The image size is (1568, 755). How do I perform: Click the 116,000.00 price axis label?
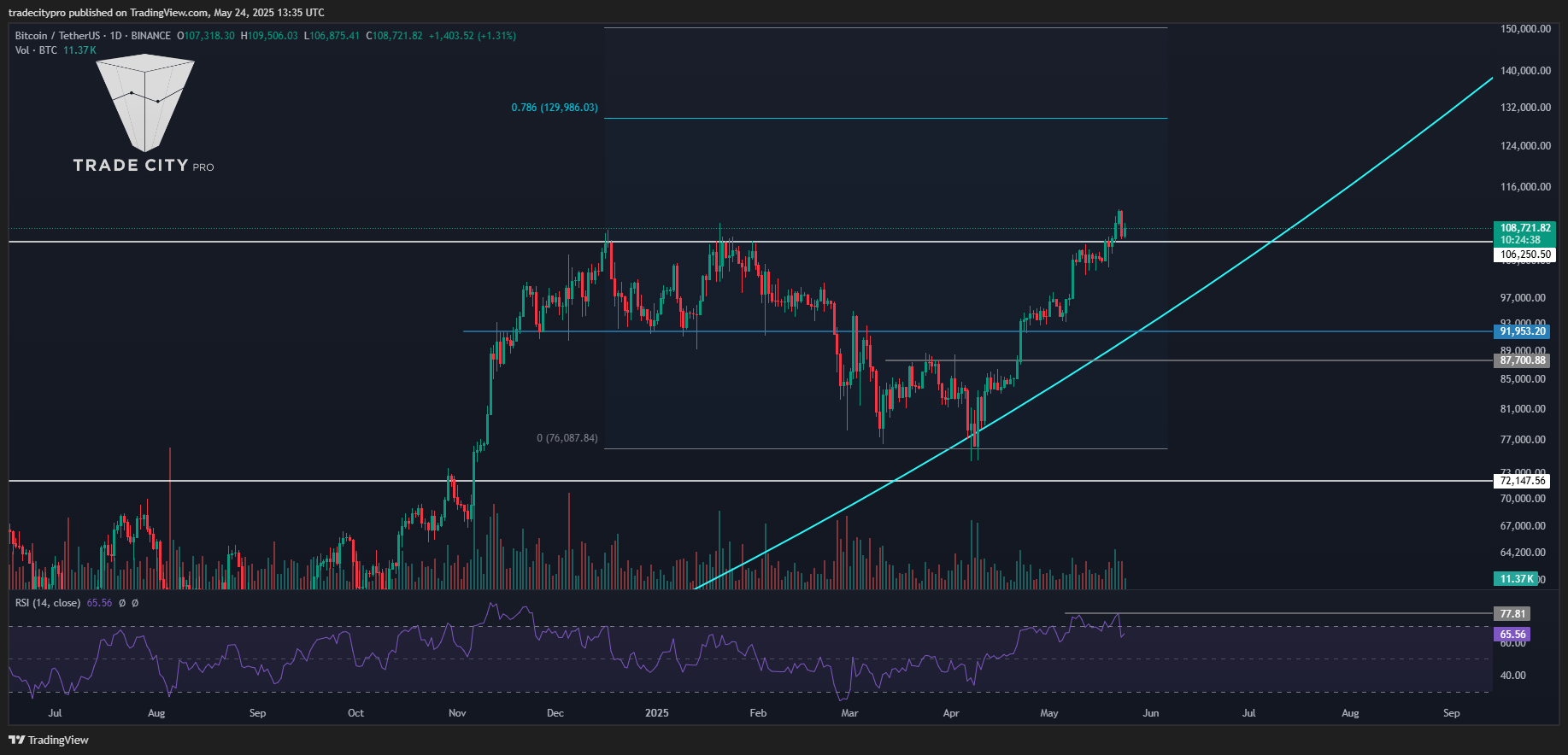pos(1525,187)
